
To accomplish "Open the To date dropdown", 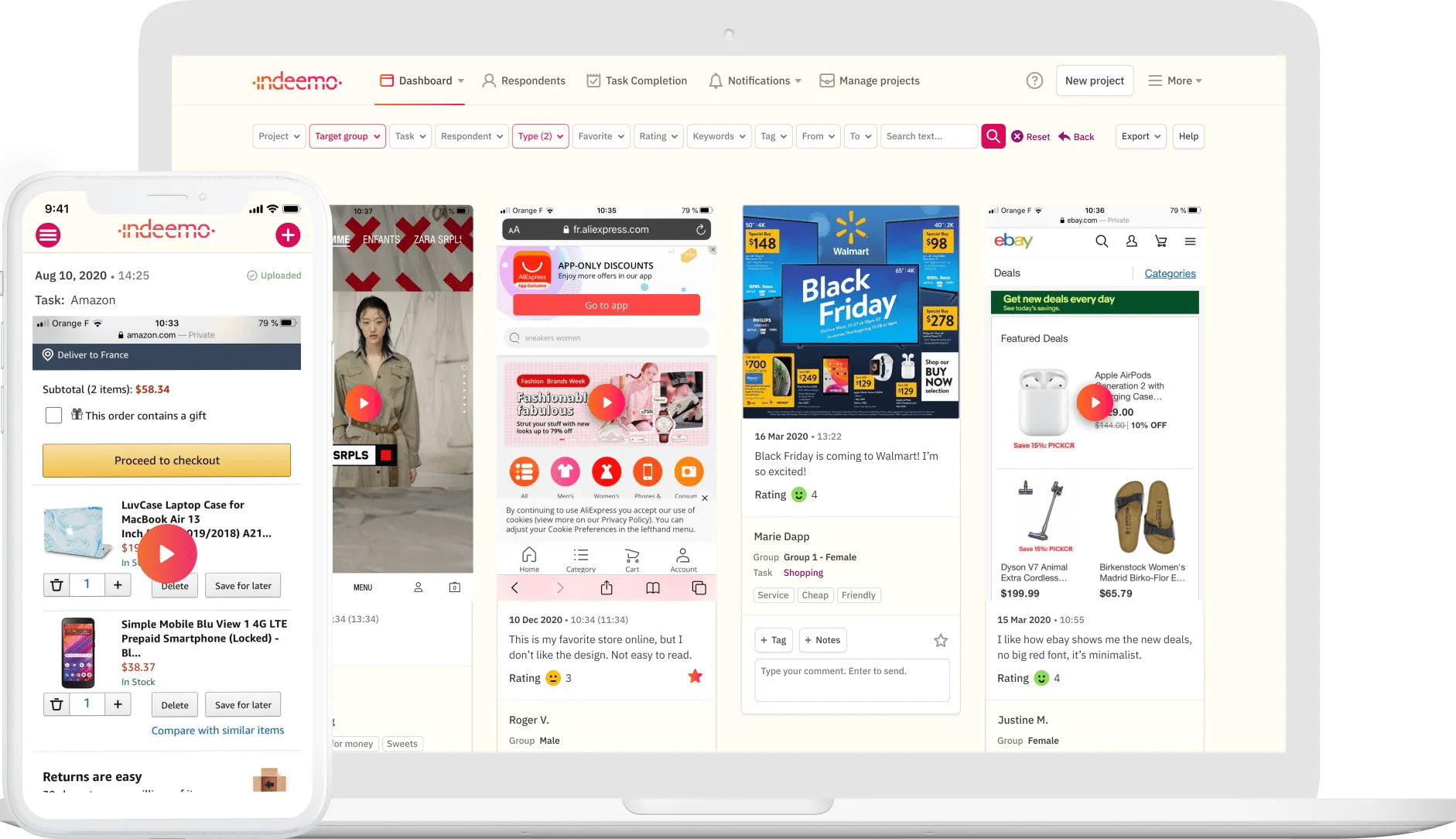I will (860, 136).
